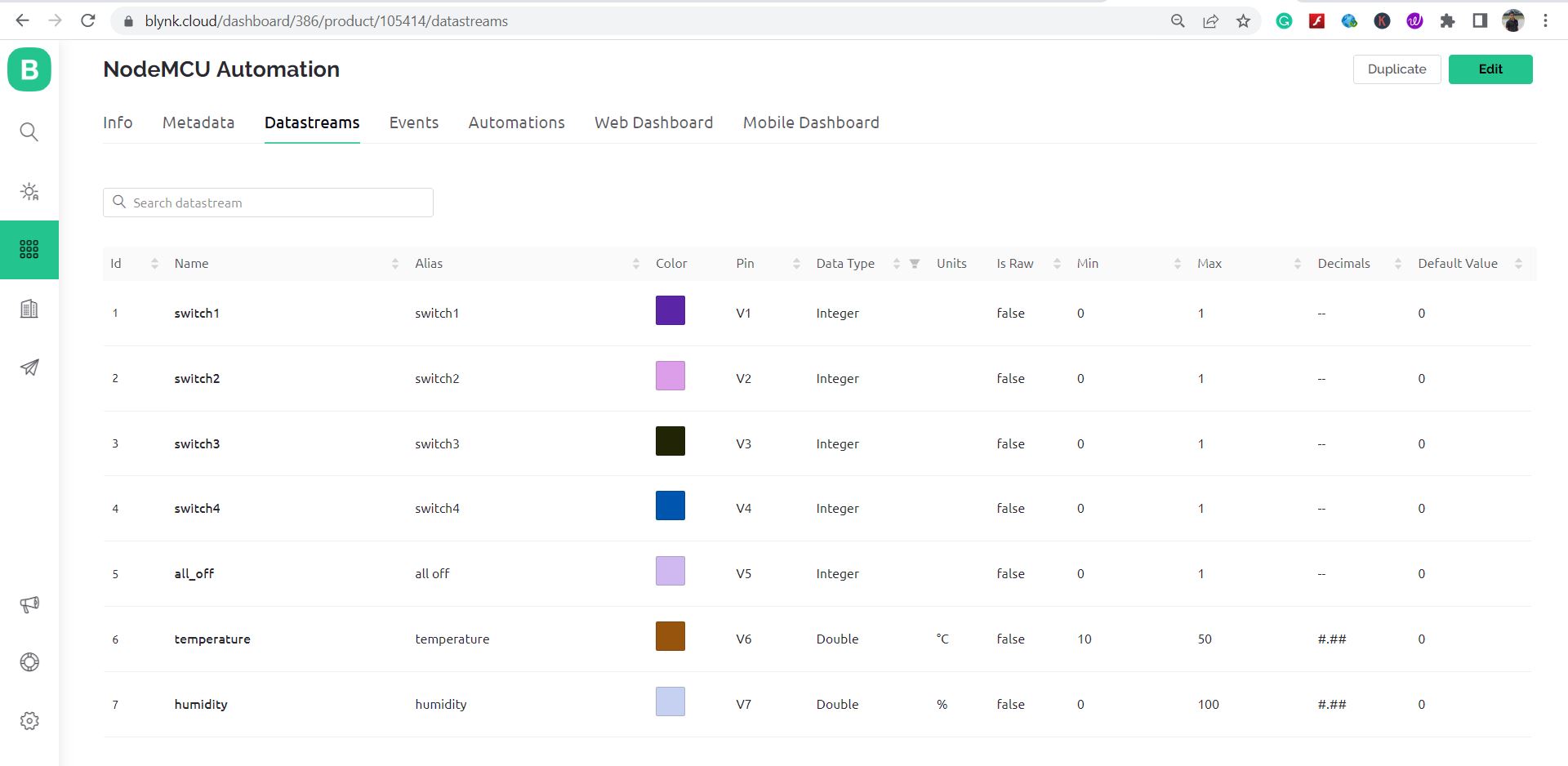The width and height of the screenshot is (1568, 766).
Task: Sort the table by Id column
Action: tap(154, 264)
